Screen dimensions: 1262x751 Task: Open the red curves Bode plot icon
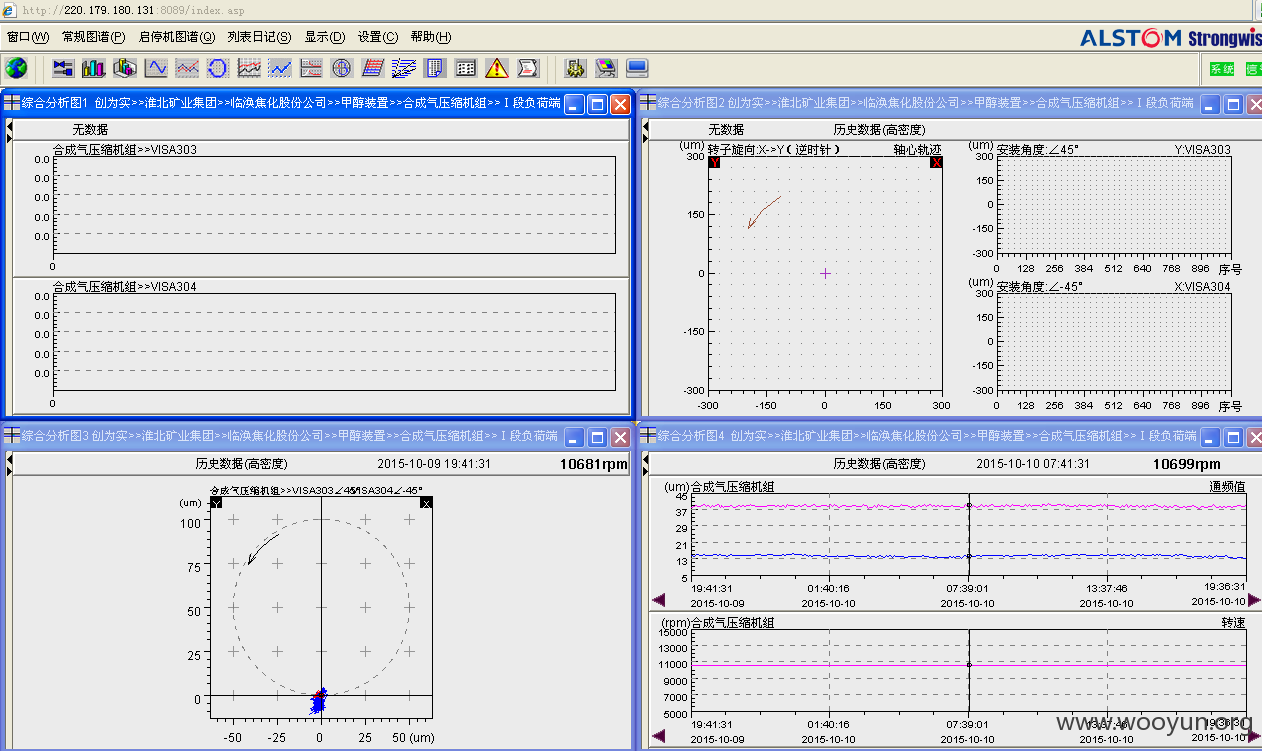[311, 68]
